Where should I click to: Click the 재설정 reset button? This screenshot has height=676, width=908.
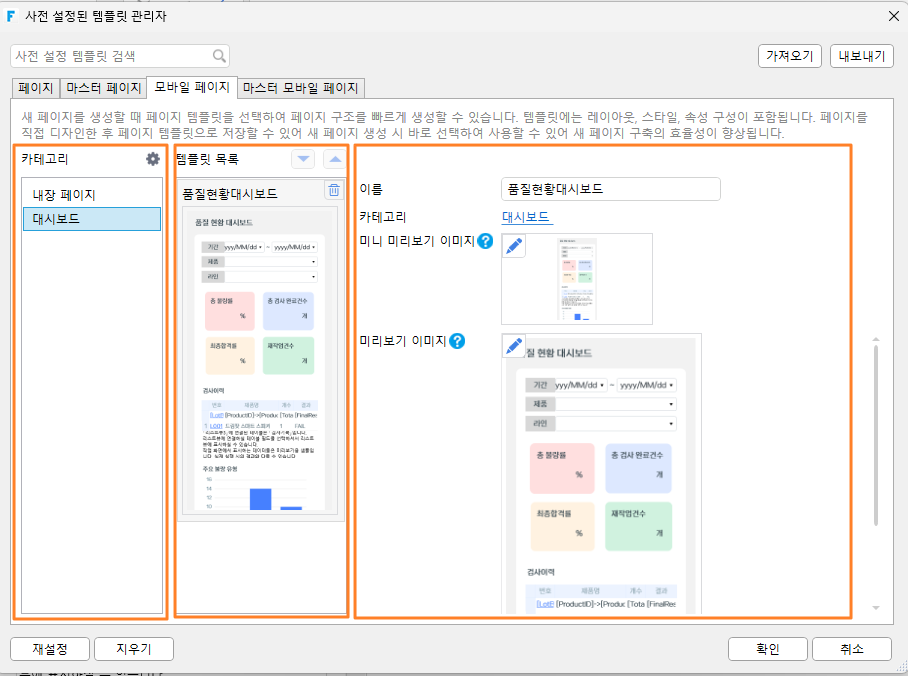coord(50,649)
